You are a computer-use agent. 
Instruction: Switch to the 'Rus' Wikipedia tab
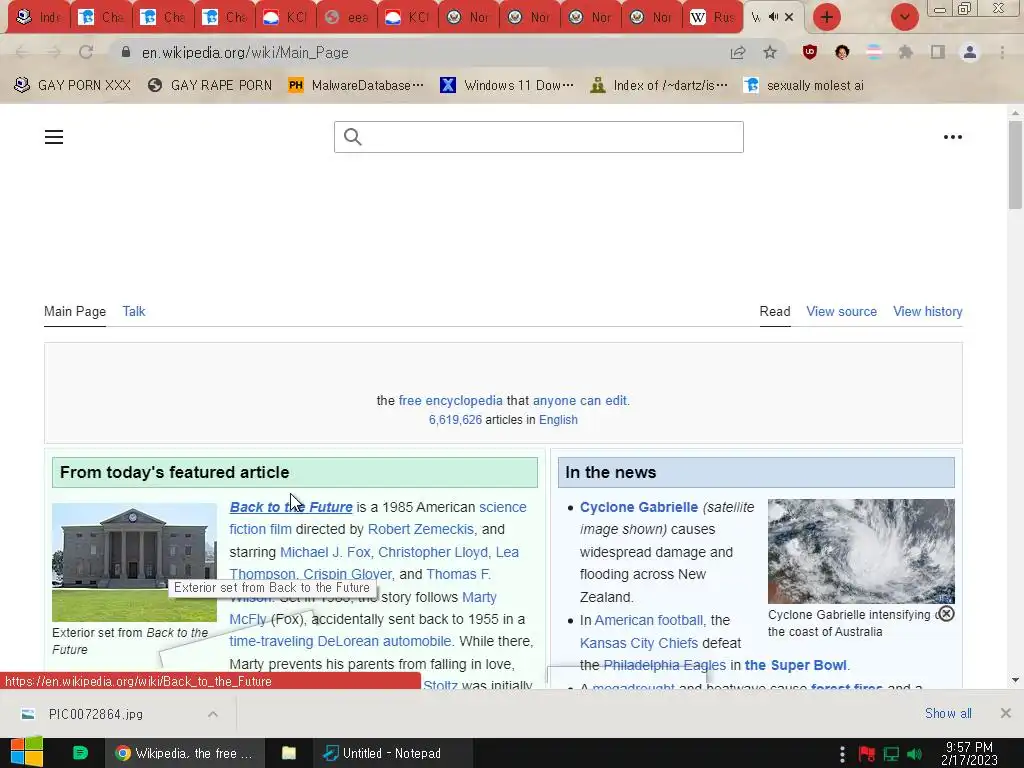pos(712,17)
